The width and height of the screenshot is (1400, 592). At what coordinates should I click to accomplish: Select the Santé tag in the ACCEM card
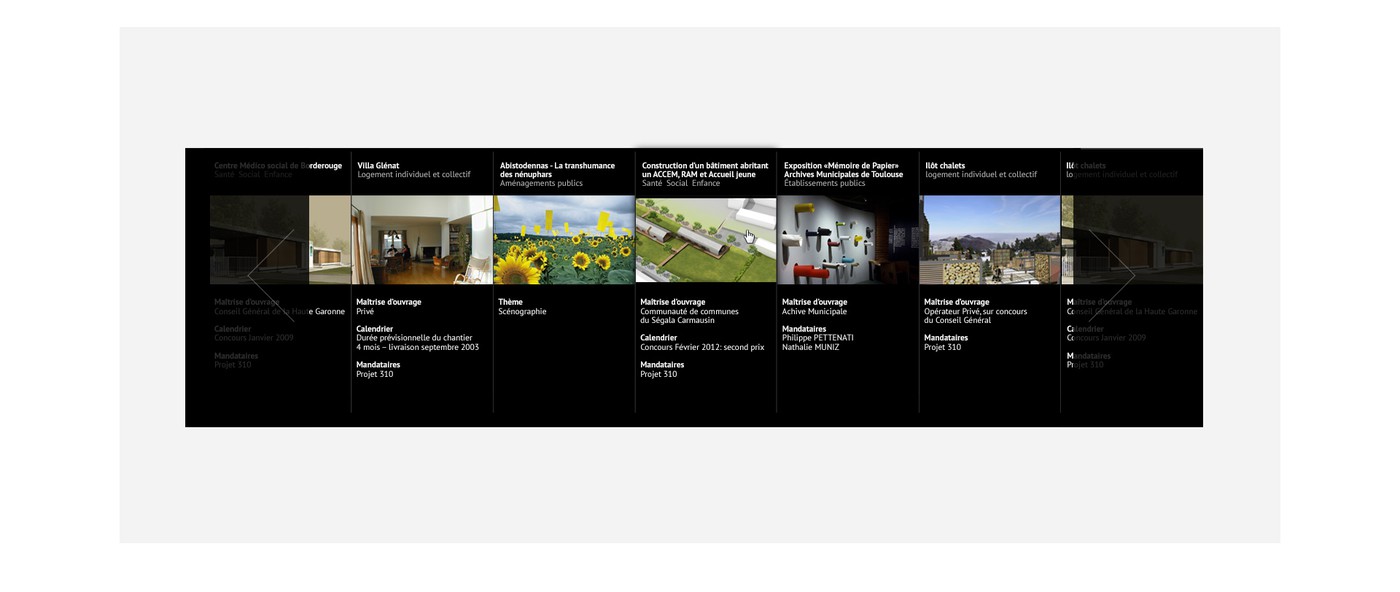(652, 184)
